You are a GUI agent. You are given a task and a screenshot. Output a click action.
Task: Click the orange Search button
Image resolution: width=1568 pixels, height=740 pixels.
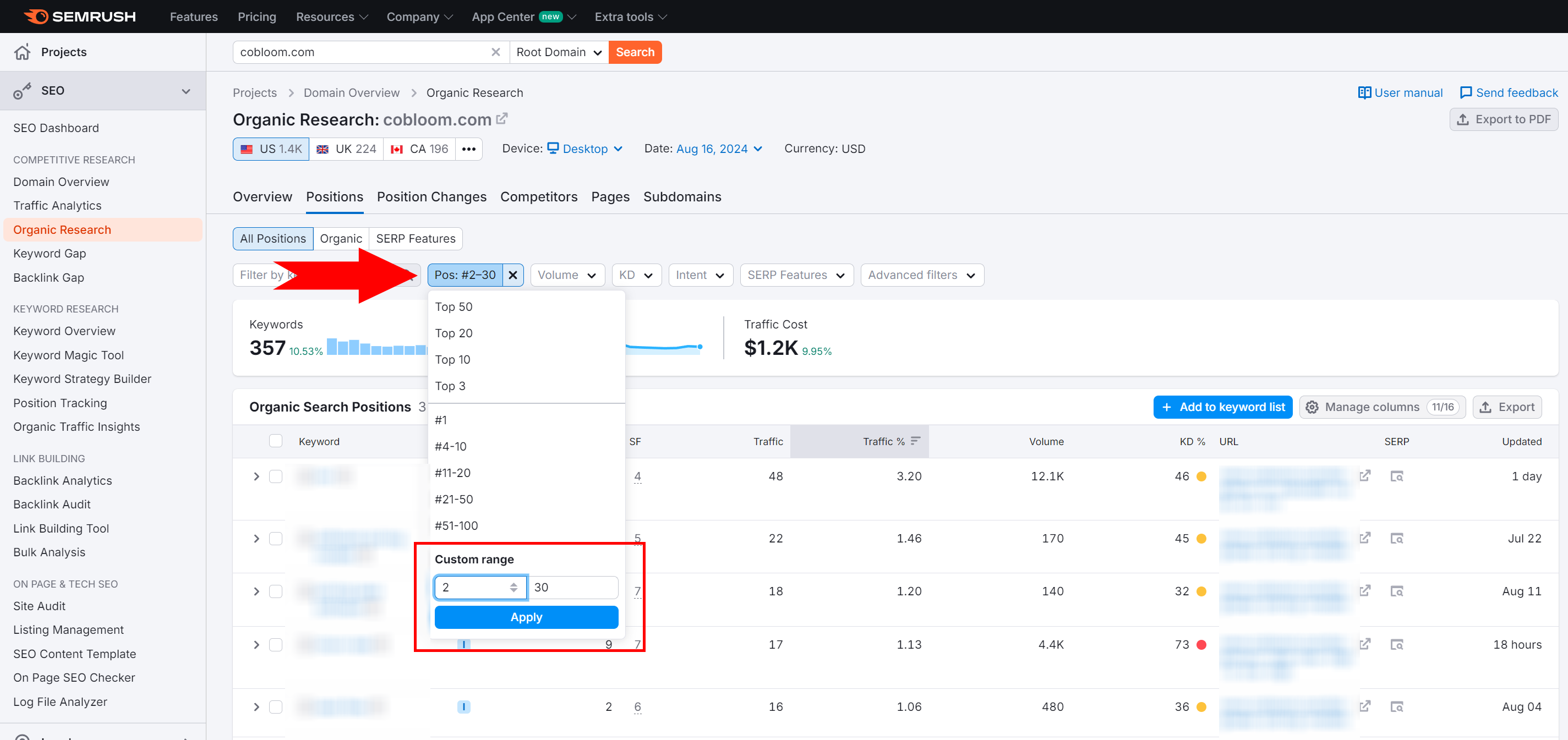635,52
